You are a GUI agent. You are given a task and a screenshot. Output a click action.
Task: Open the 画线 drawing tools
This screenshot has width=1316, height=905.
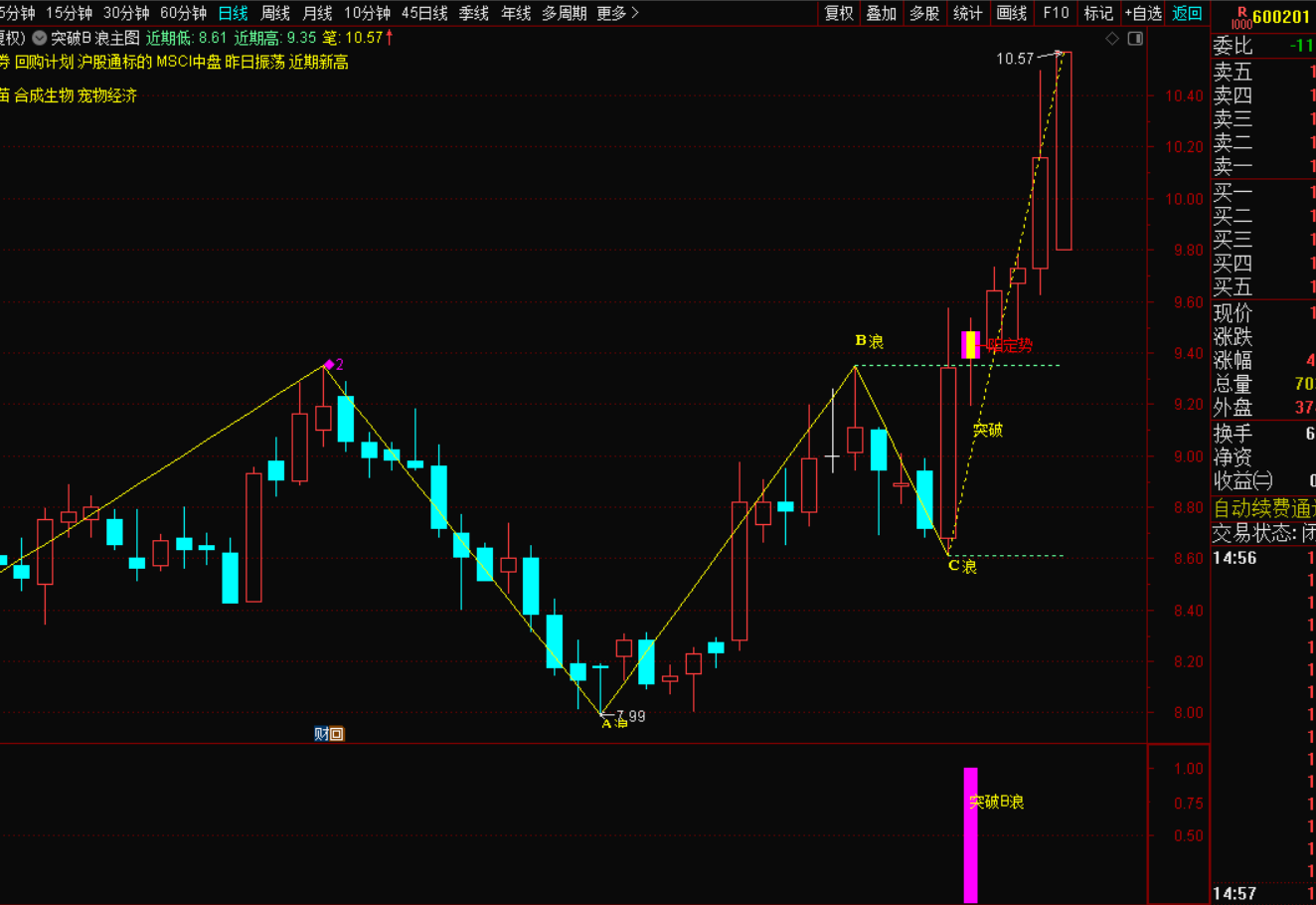point(1011,13)
